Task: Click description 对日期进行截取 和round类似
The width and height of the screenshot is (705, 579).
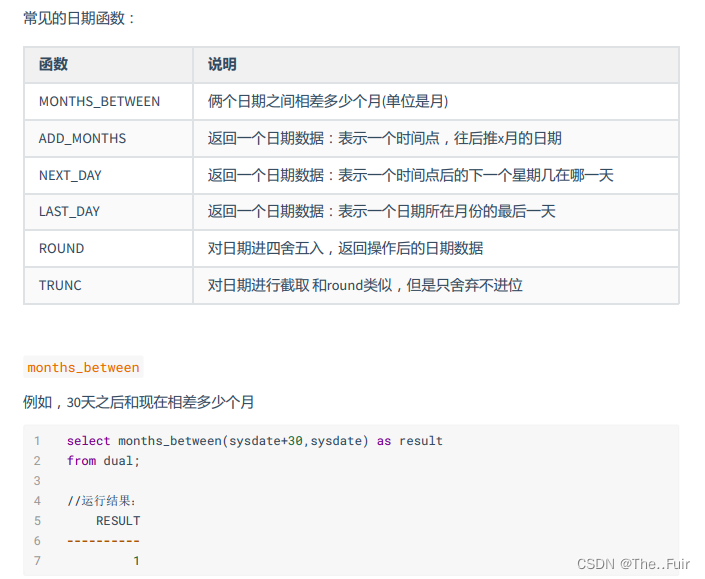Action: pos(365,285)
